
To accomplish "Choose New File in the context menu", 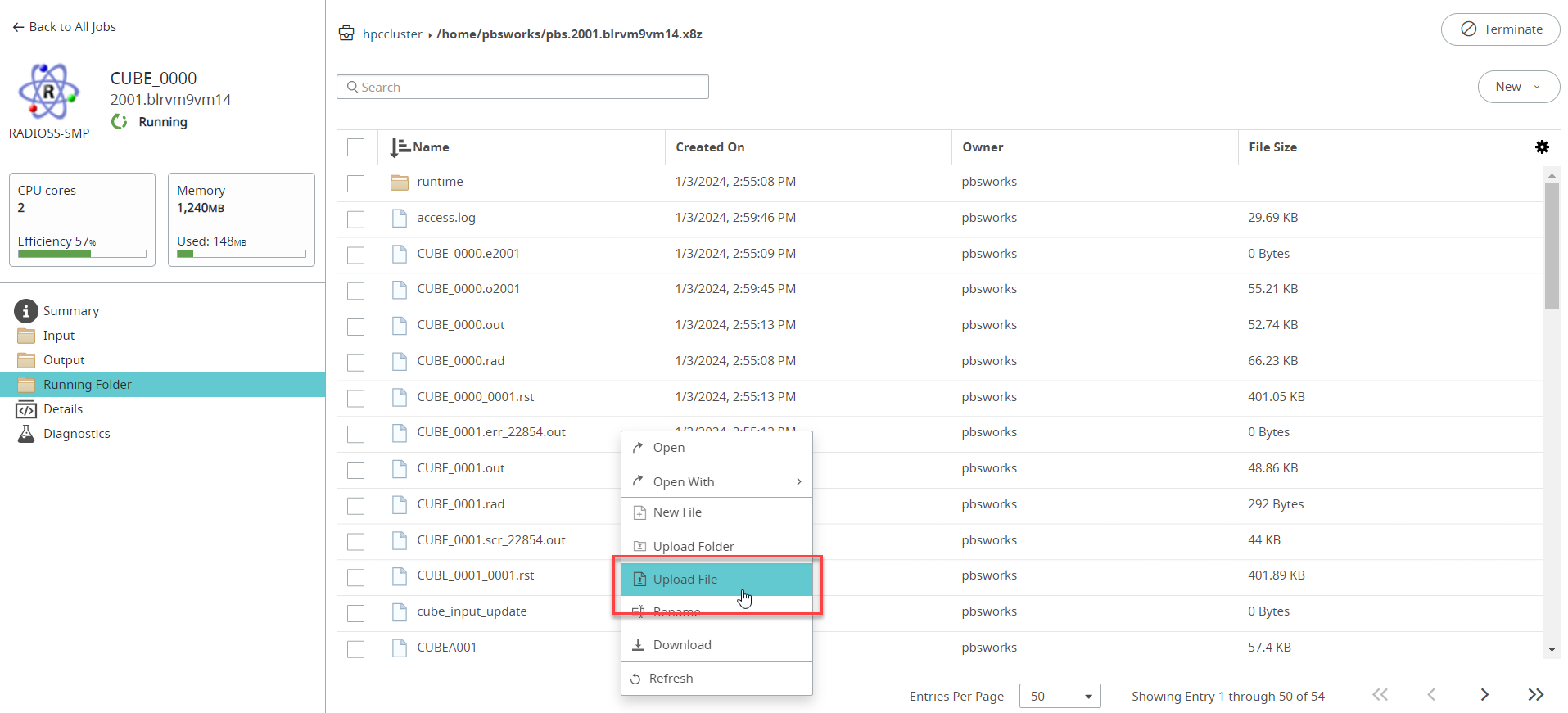I will (716, 512).
